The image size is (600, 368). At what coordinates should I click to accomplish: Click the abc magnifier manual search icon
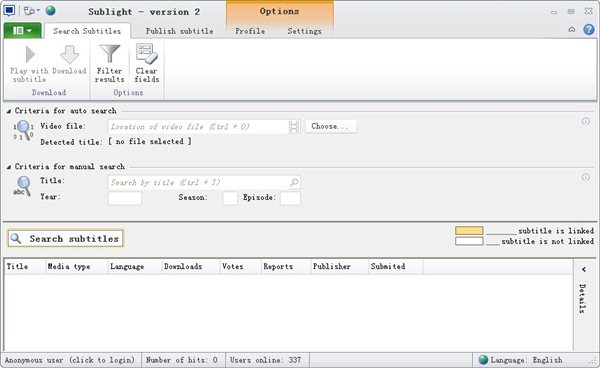pos(22,186)
